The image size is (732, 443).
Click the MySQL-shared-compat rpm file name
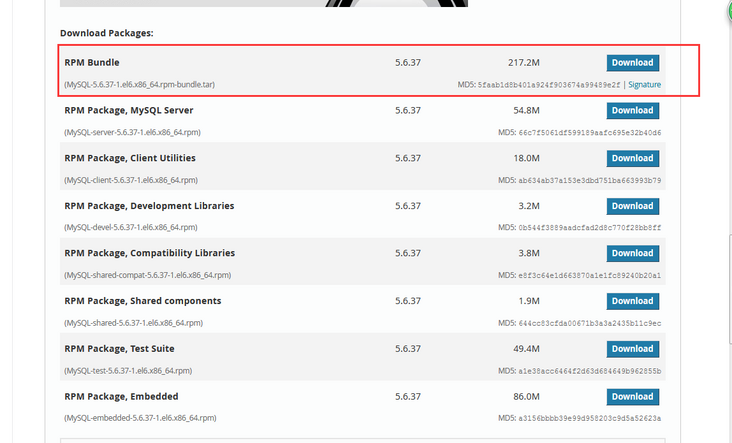(x=147, y=275)
